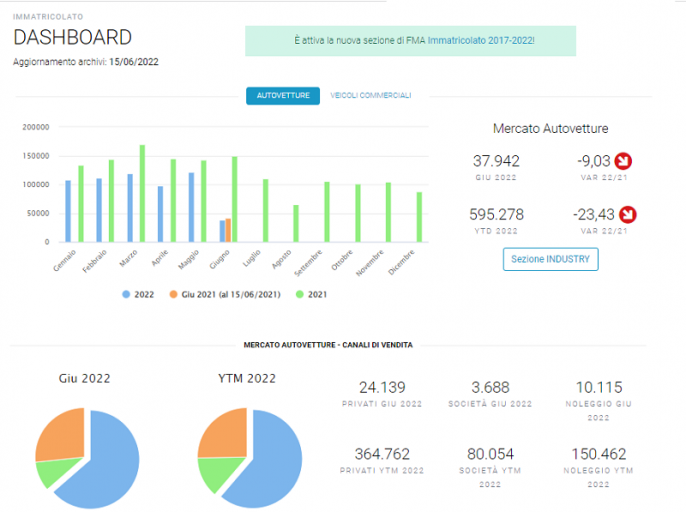The width and height of the screenshot is (686, 512).
Task: Click the blue Aprile 2022 bar
Action: pos(161,214)
